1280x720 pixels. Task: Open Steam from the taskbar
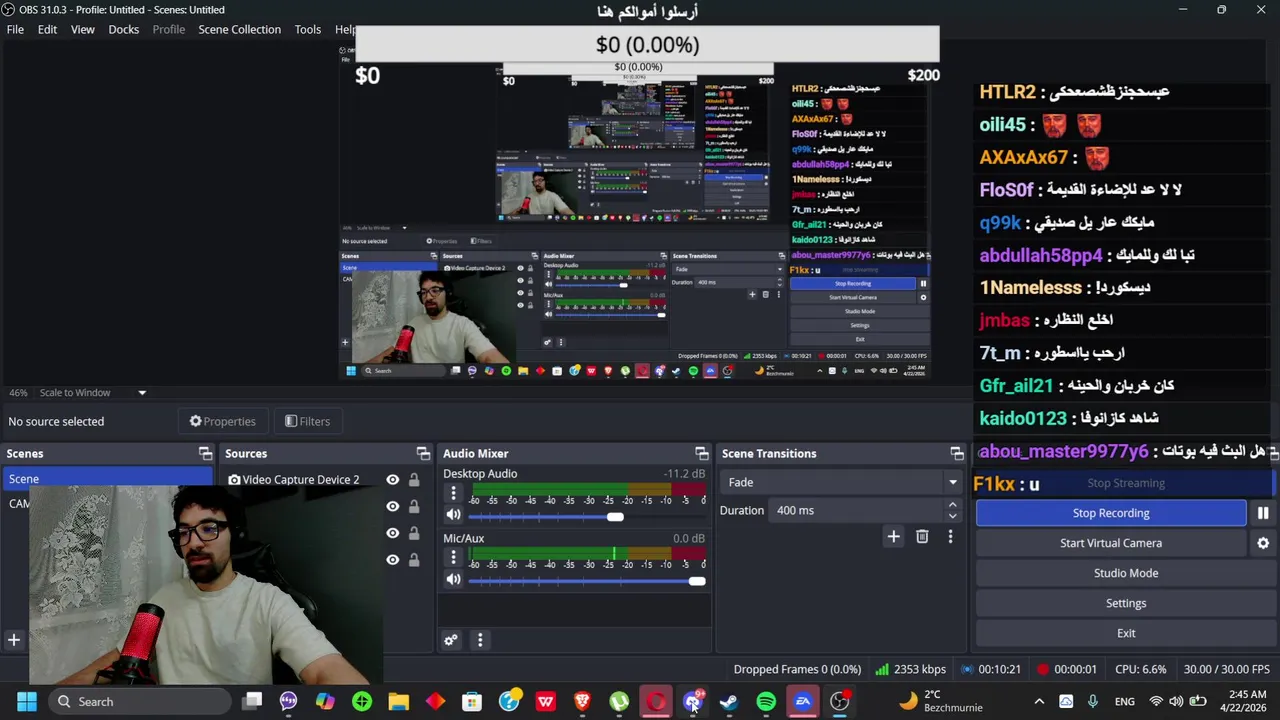click(729, 701)
